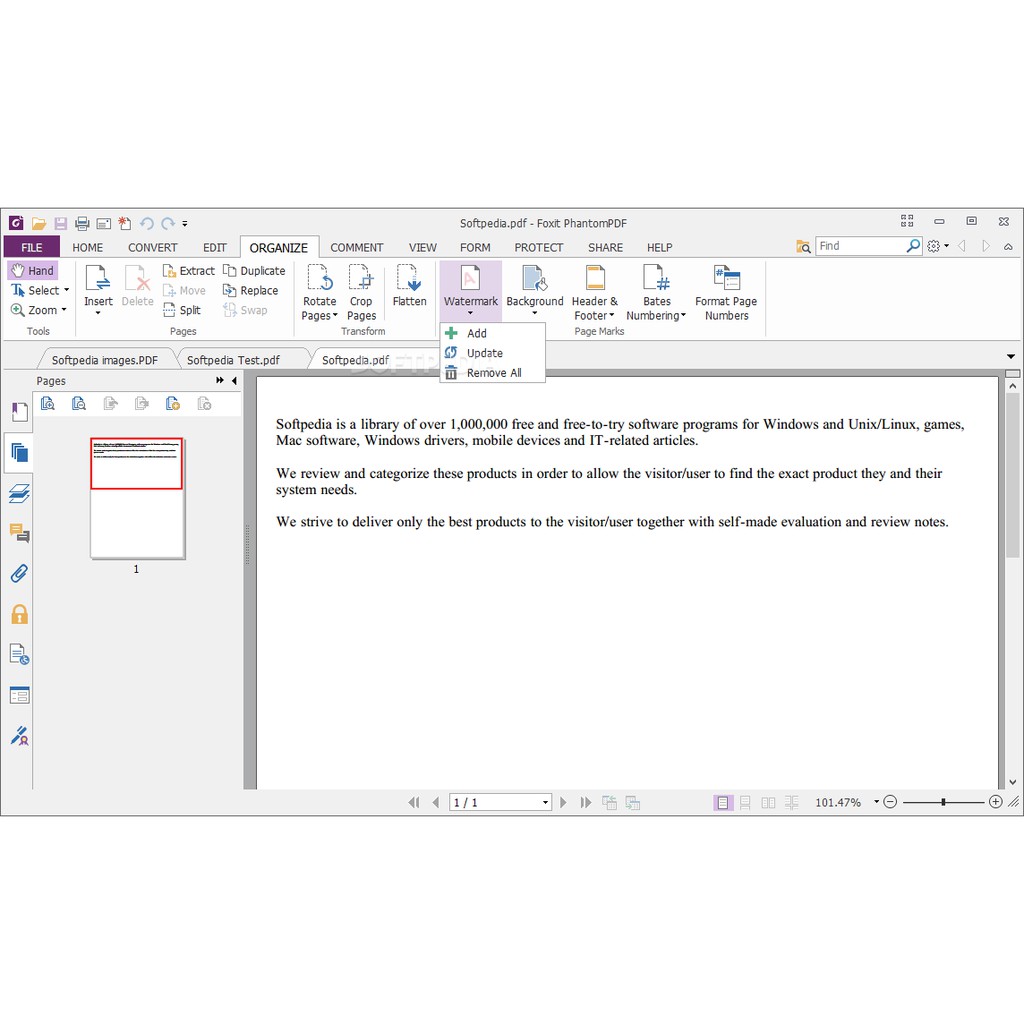Switch to the CONVERT ribbon tab
This screenshot has height=1024, width=1024.
tap(153, 248)
